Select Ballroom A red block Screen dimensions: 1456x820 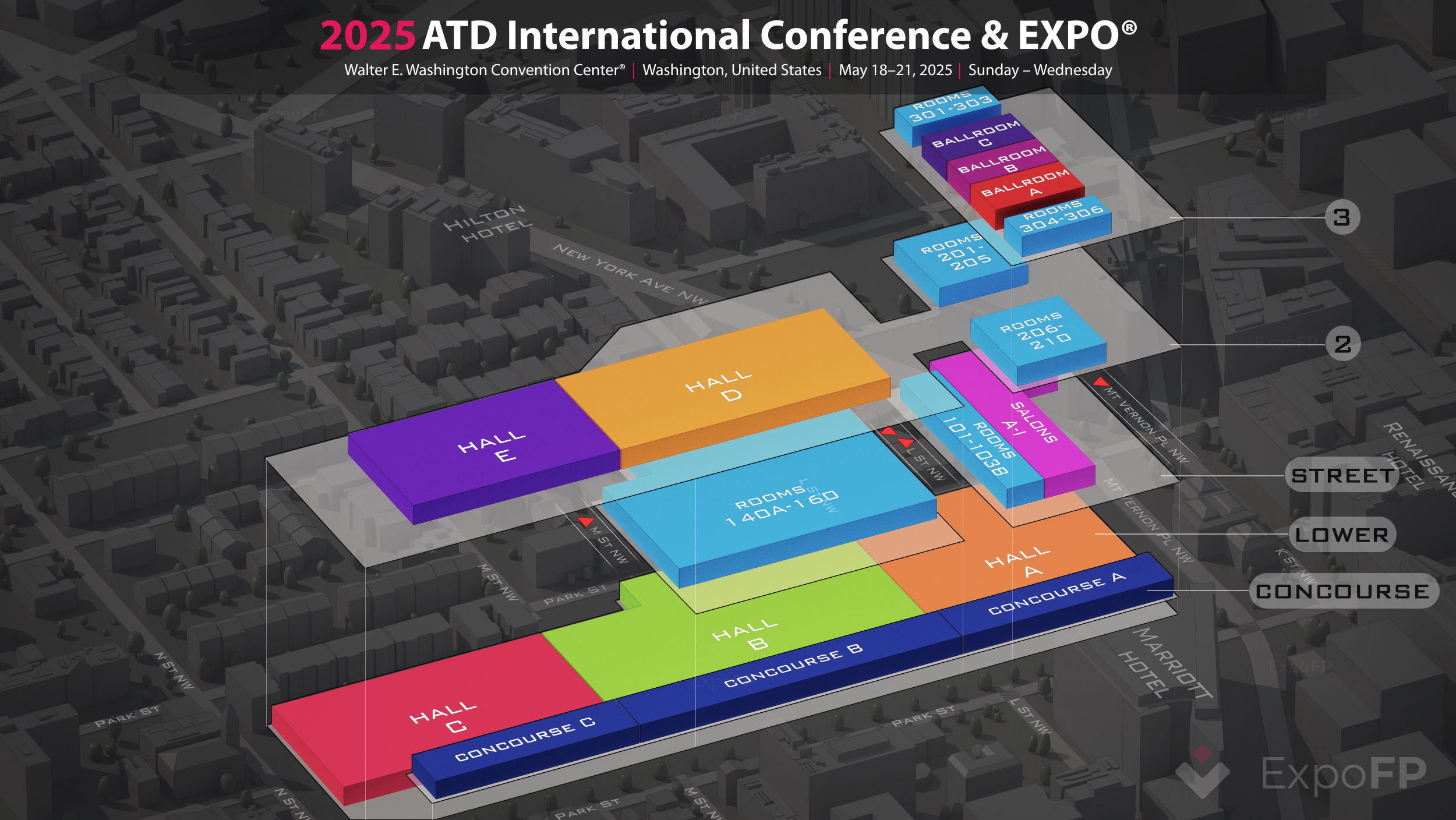[1026, 185]
